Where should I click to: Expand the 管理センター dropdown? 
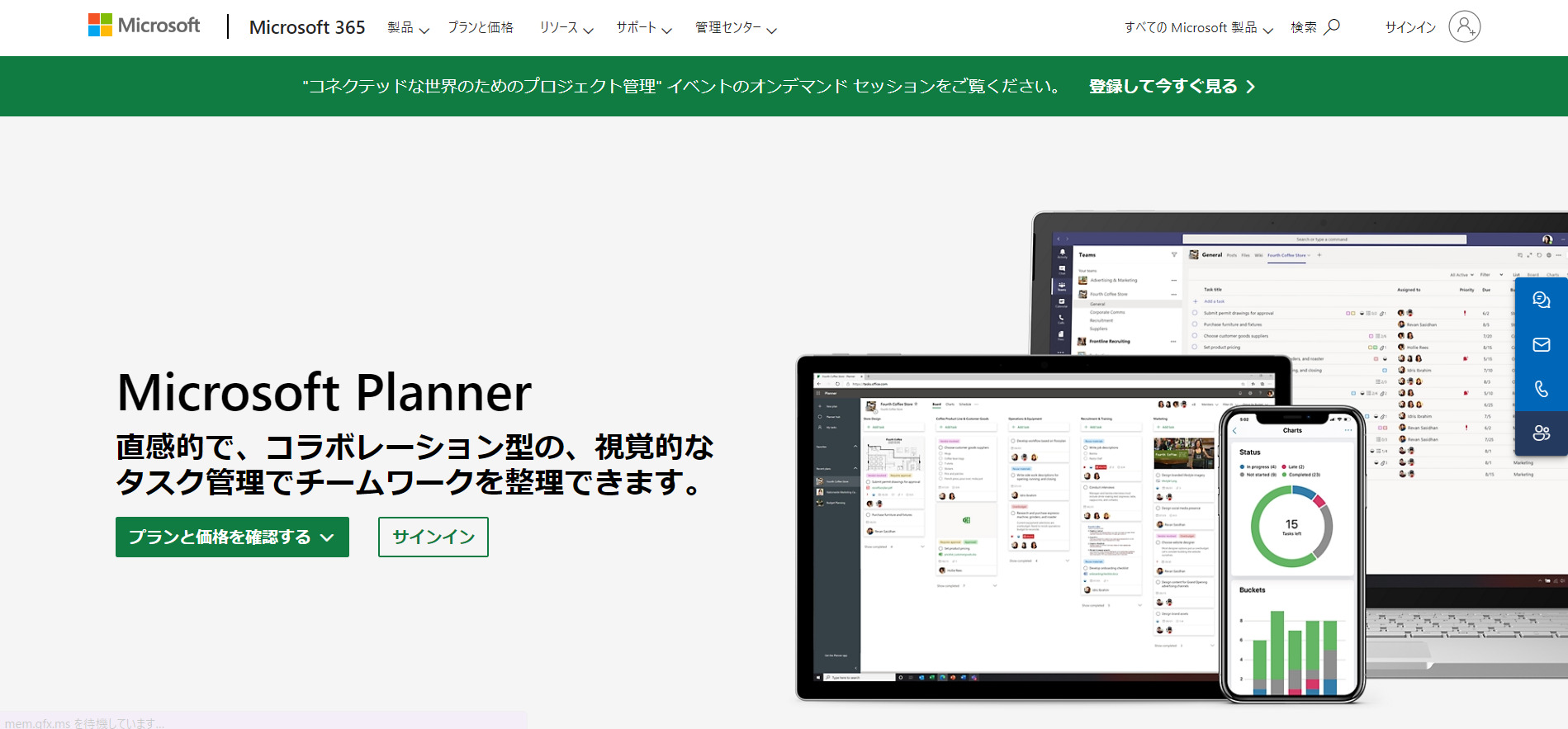[736, 28]
